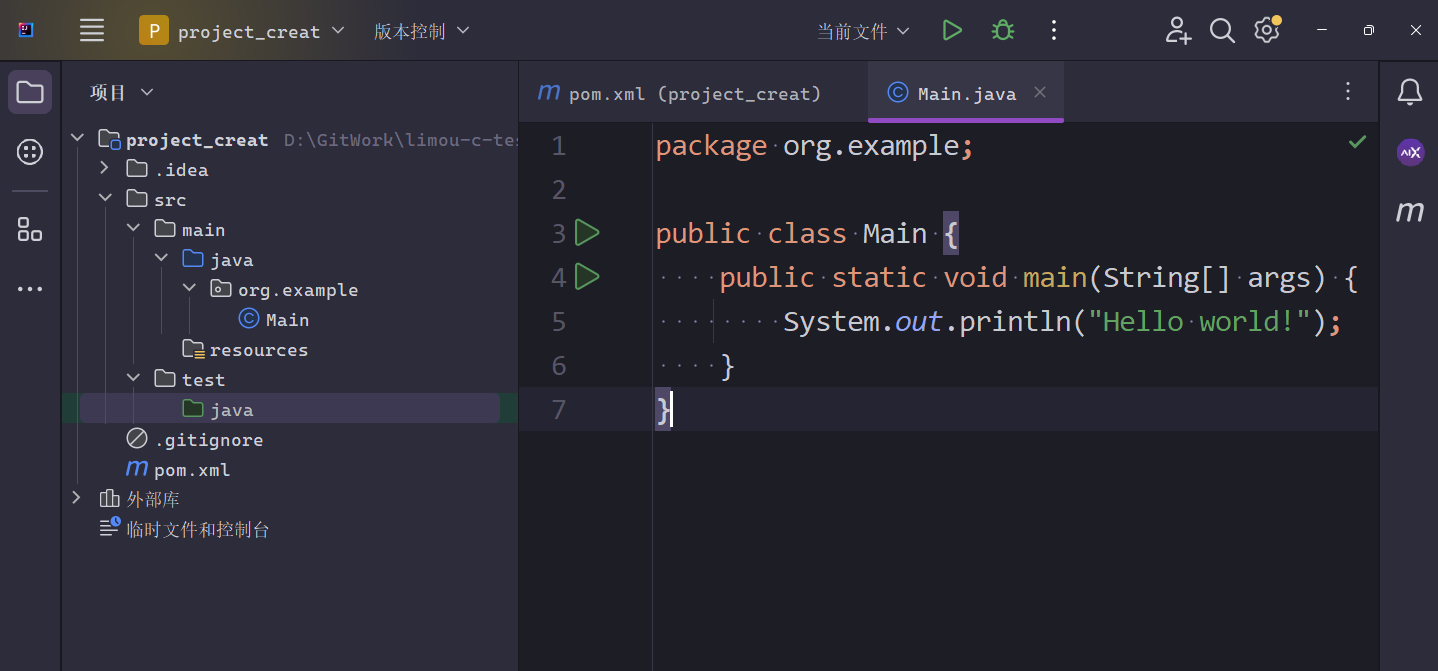Open the Notifications bell panel
Image resolution: width=1438 pixels, height=671 pixels.
1409,92
